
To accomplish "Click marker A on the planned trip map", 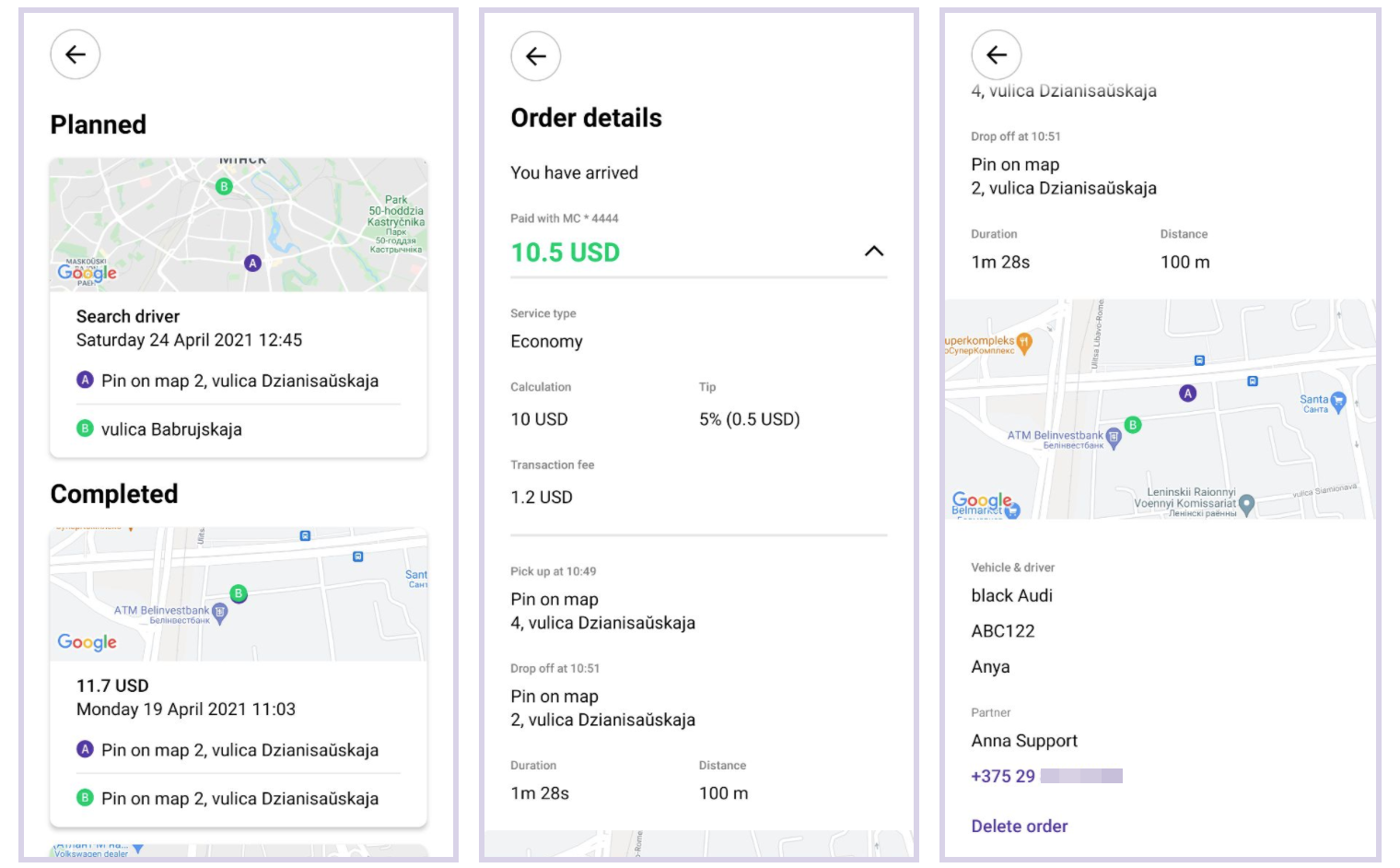I will pyautogui.click(x=252, y=263).
